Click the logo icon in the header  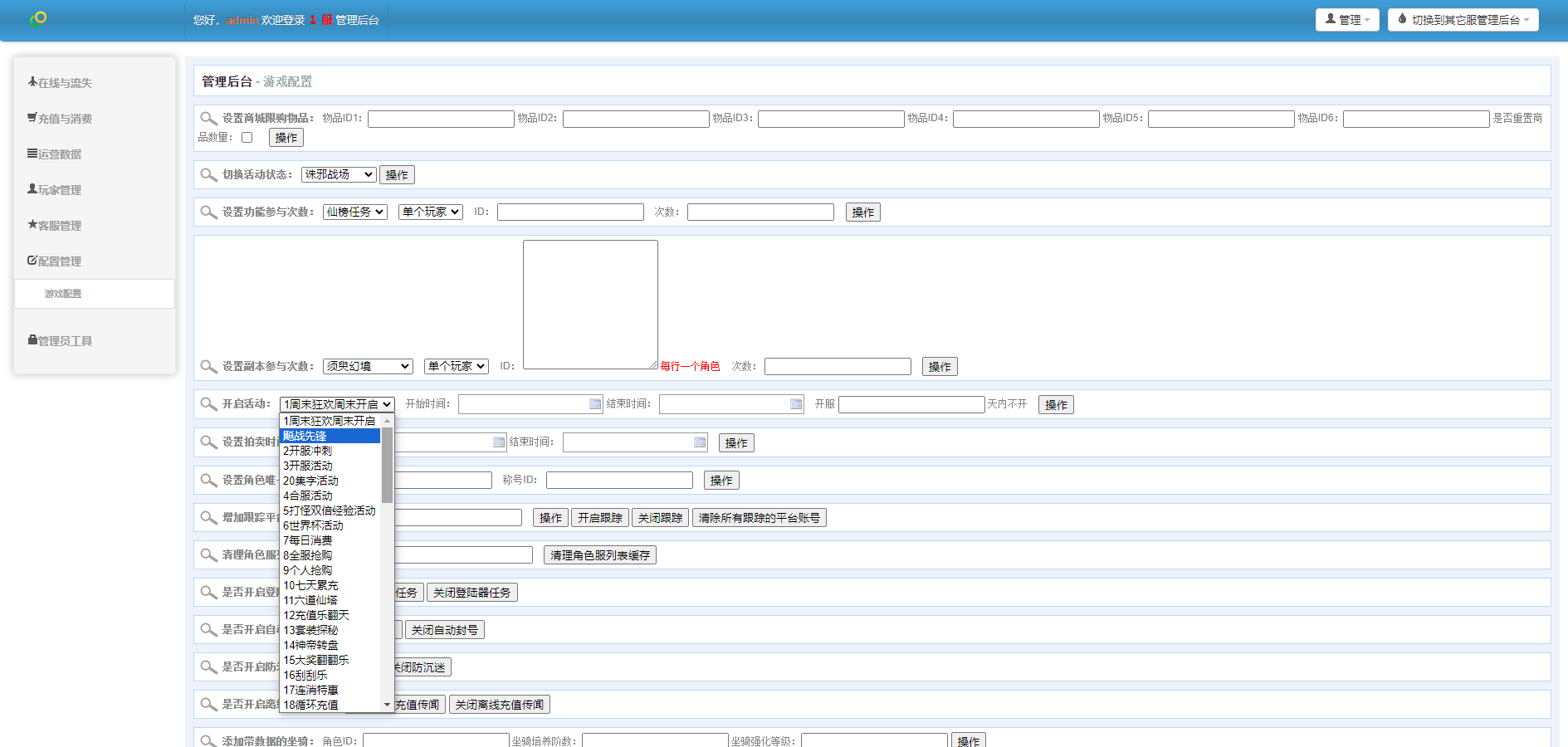(38, 18)
